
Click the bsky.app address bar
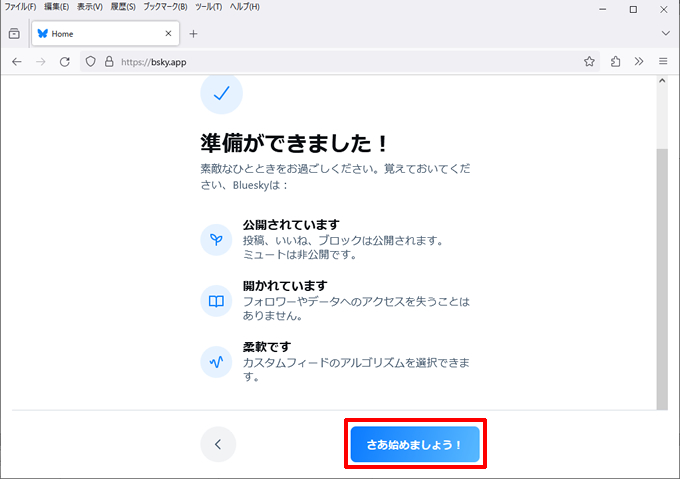pyautogui.click(x=340, y=62)
